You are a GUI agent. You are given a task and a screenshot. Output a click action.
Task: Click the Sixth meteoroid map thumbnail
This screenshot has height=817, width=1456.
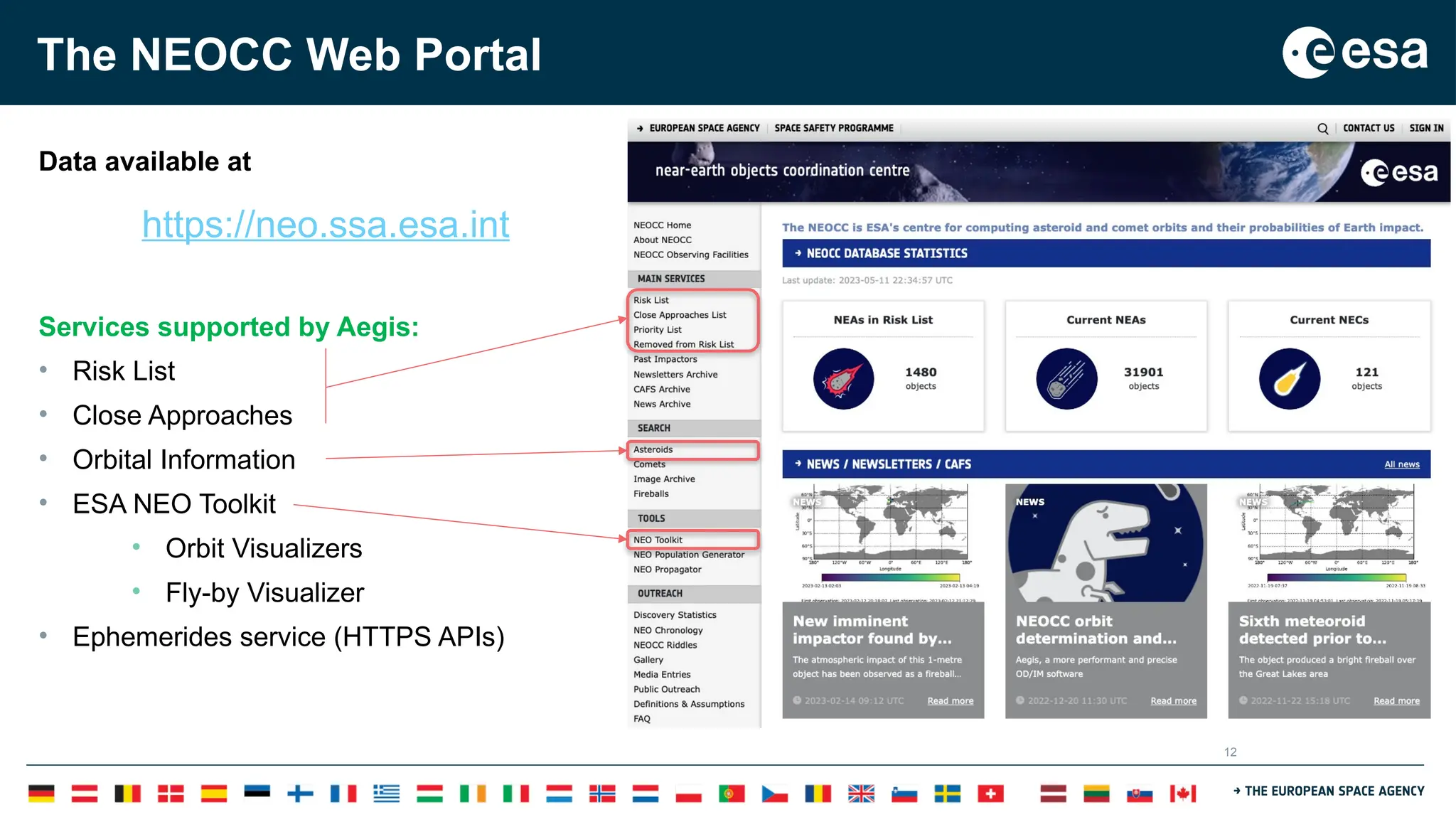[1329, 543]
